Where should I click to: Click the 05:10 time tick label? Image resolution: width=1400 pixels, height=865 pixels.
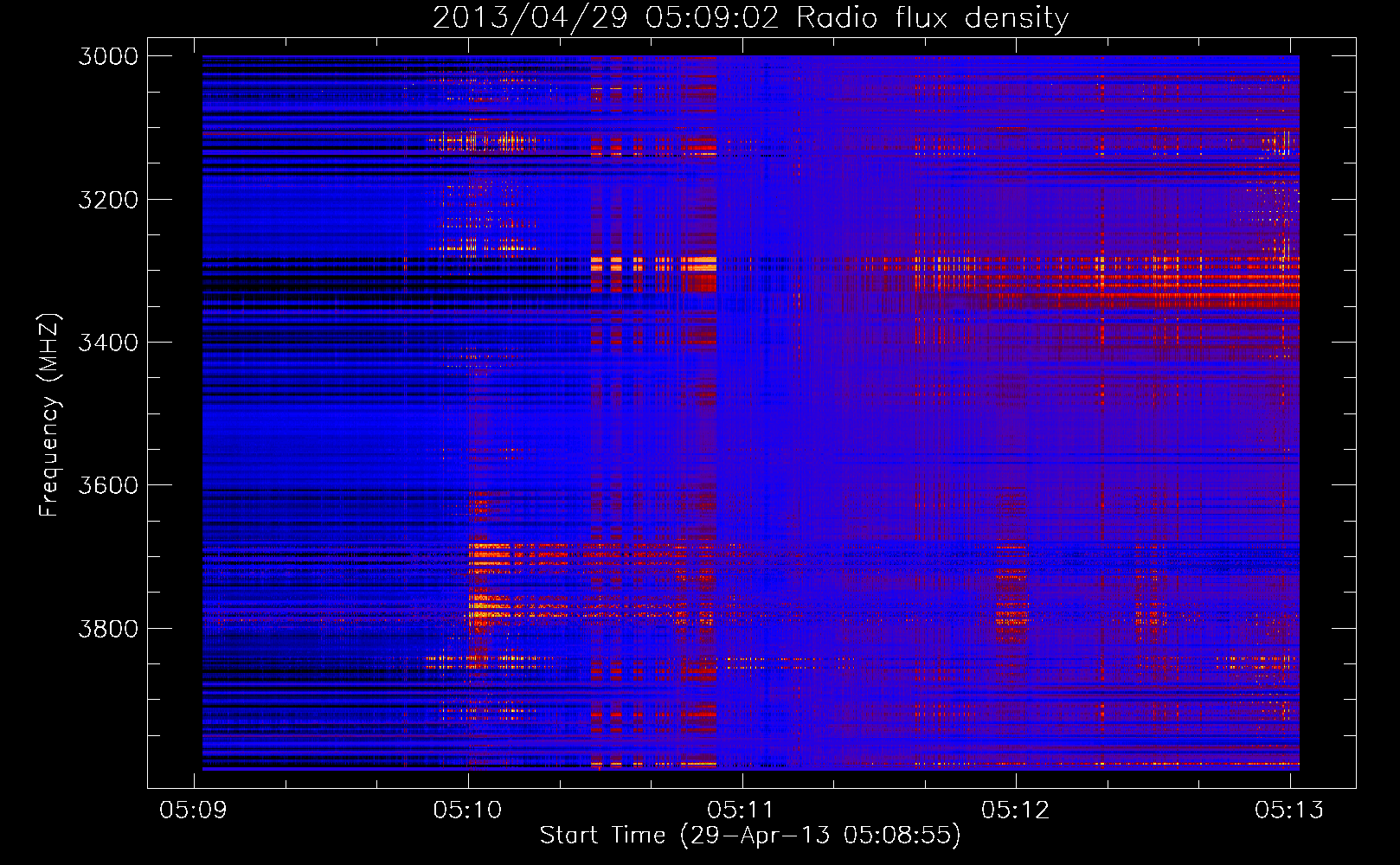[468, 810]
